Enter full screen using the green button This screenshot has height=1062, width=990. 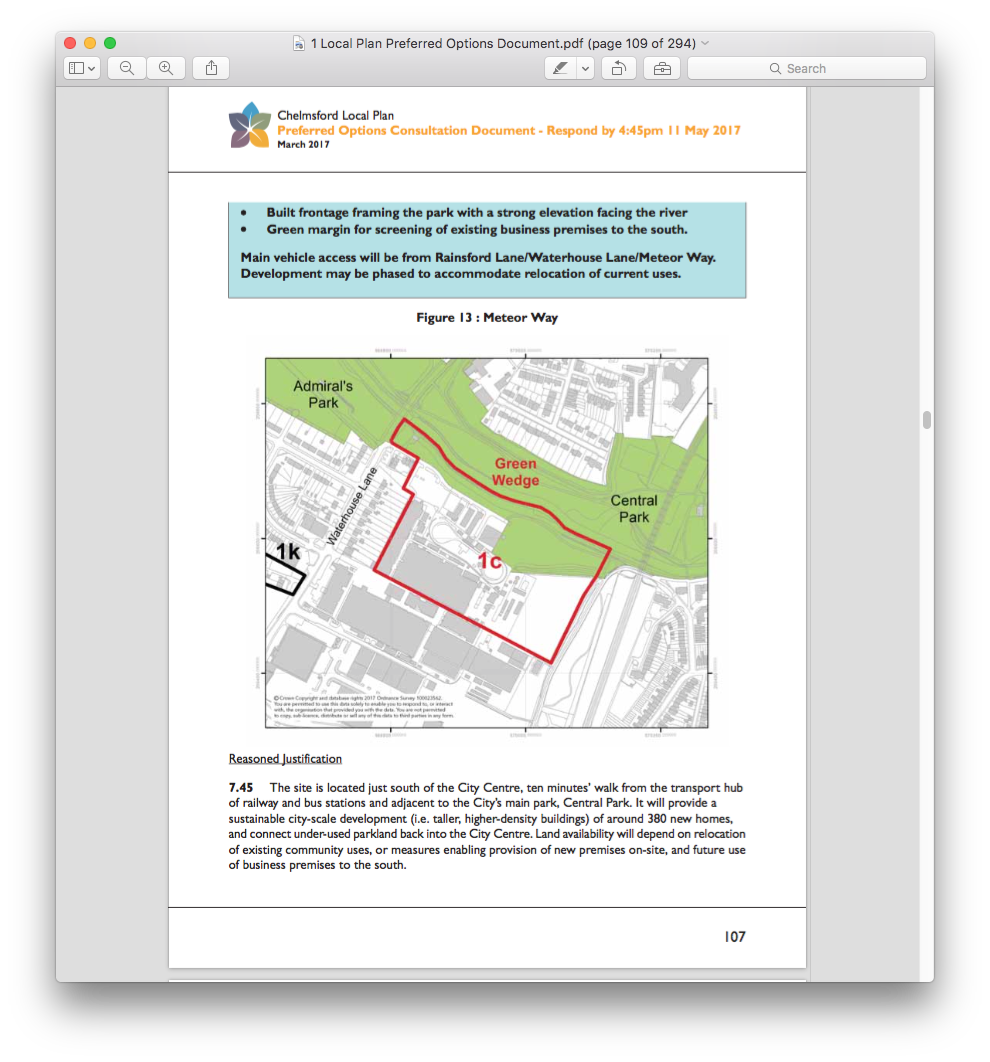[x=110, y=43]
